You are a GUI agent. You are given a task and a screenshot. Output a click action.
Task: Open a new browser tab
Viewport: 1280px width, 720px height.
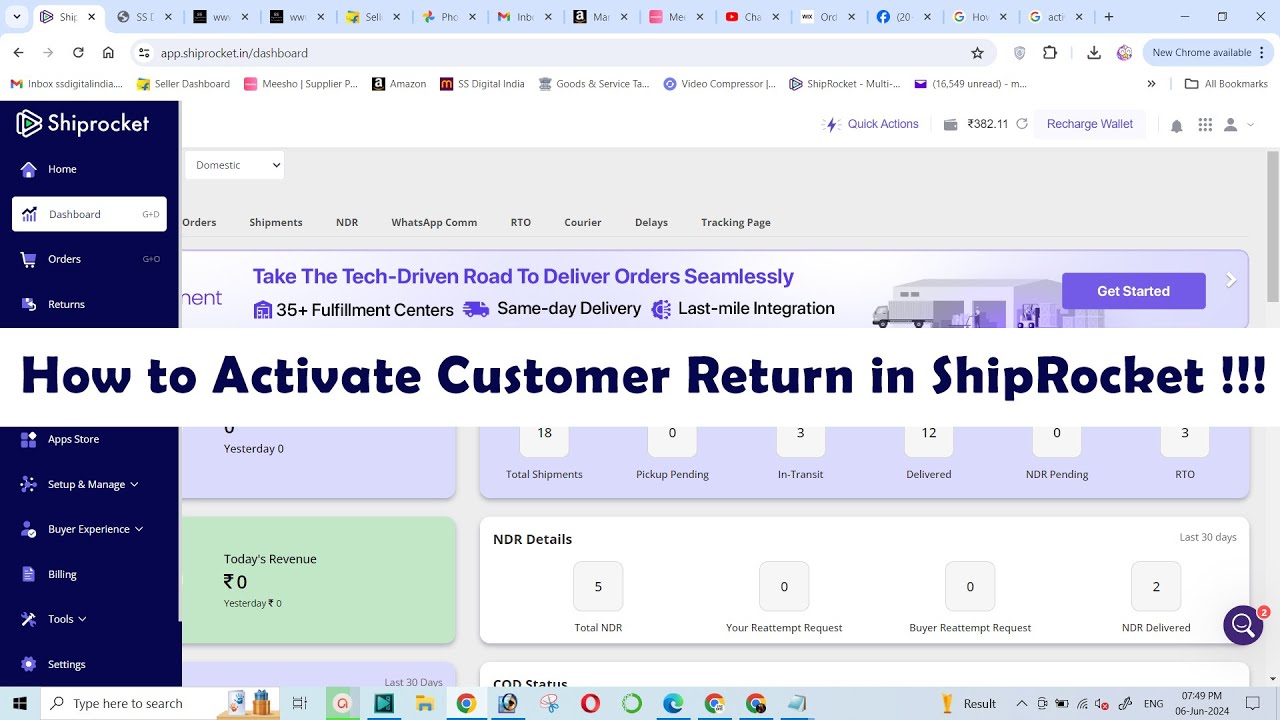click(x=1109, y=17)
